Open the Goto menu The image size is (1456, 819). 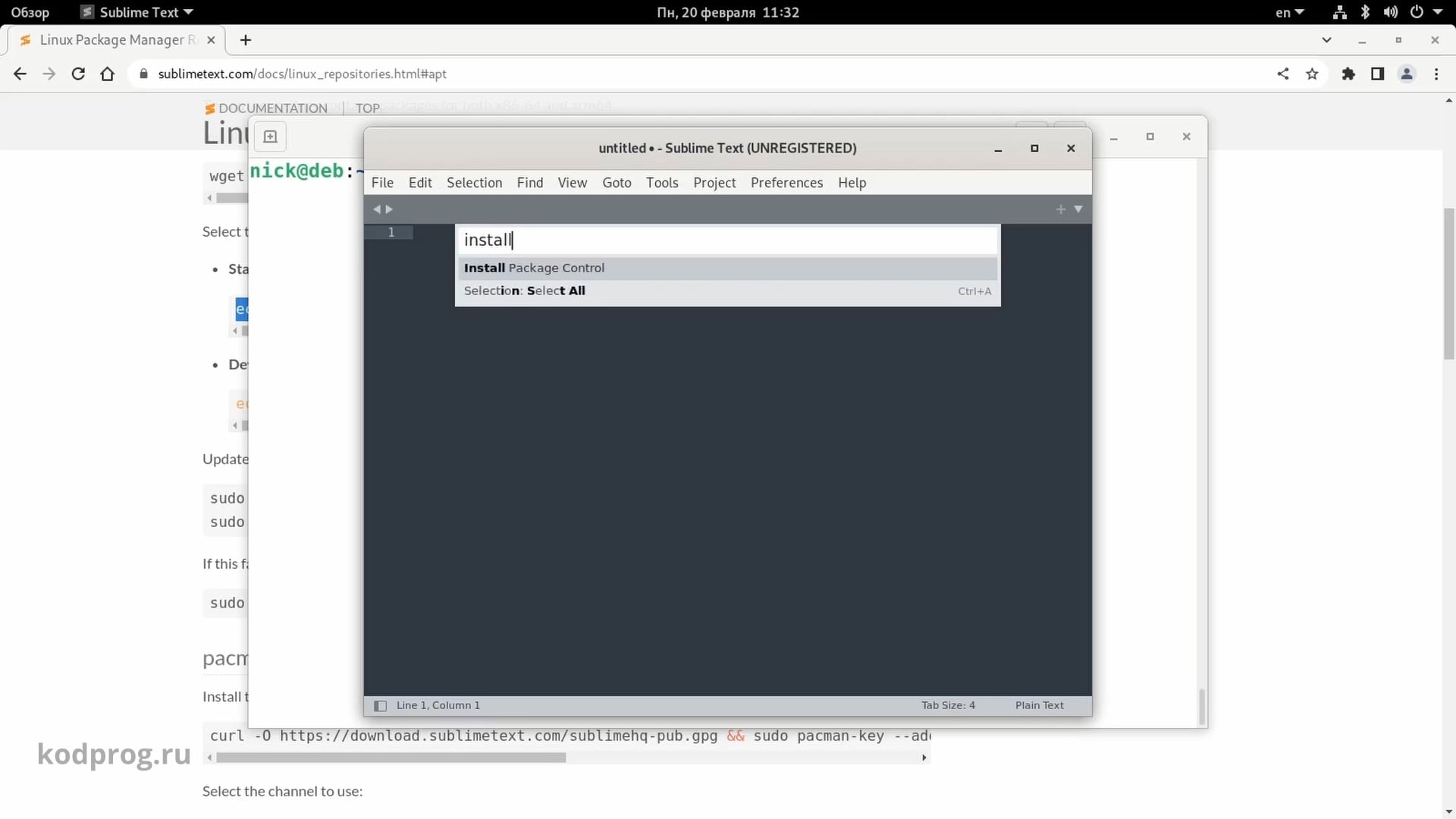pos(617,183)
